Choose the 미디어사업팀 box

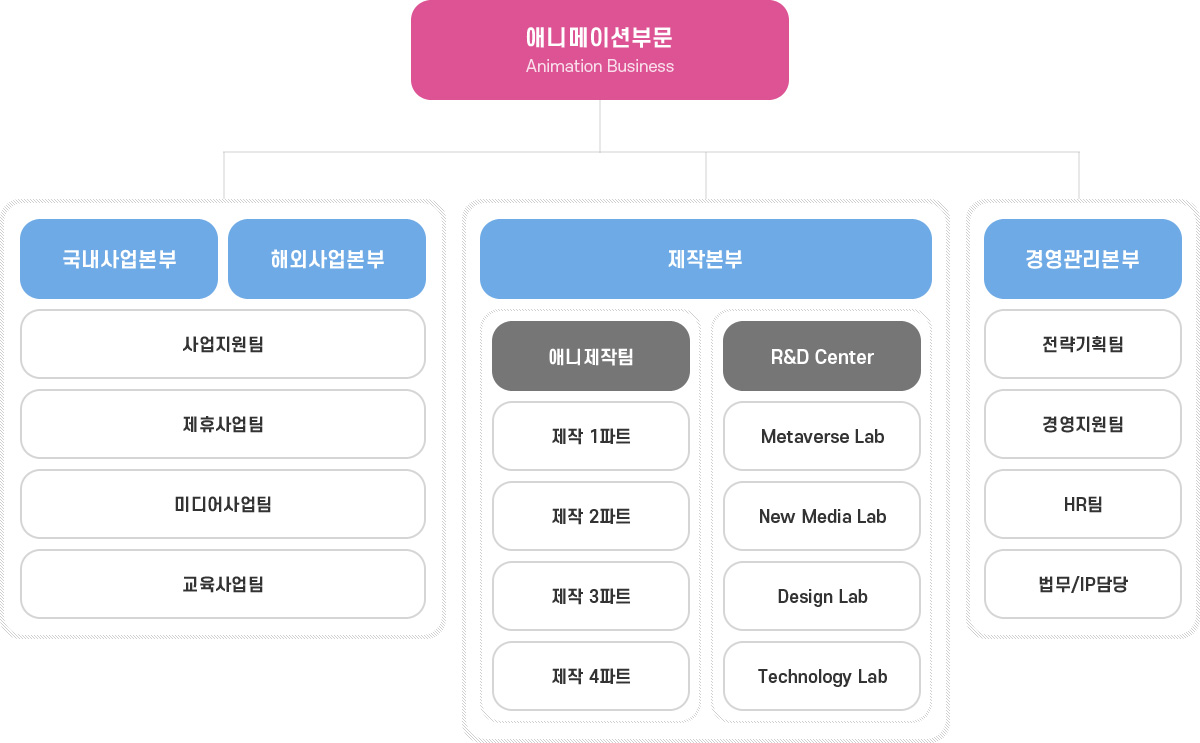(x=223, y=504)
